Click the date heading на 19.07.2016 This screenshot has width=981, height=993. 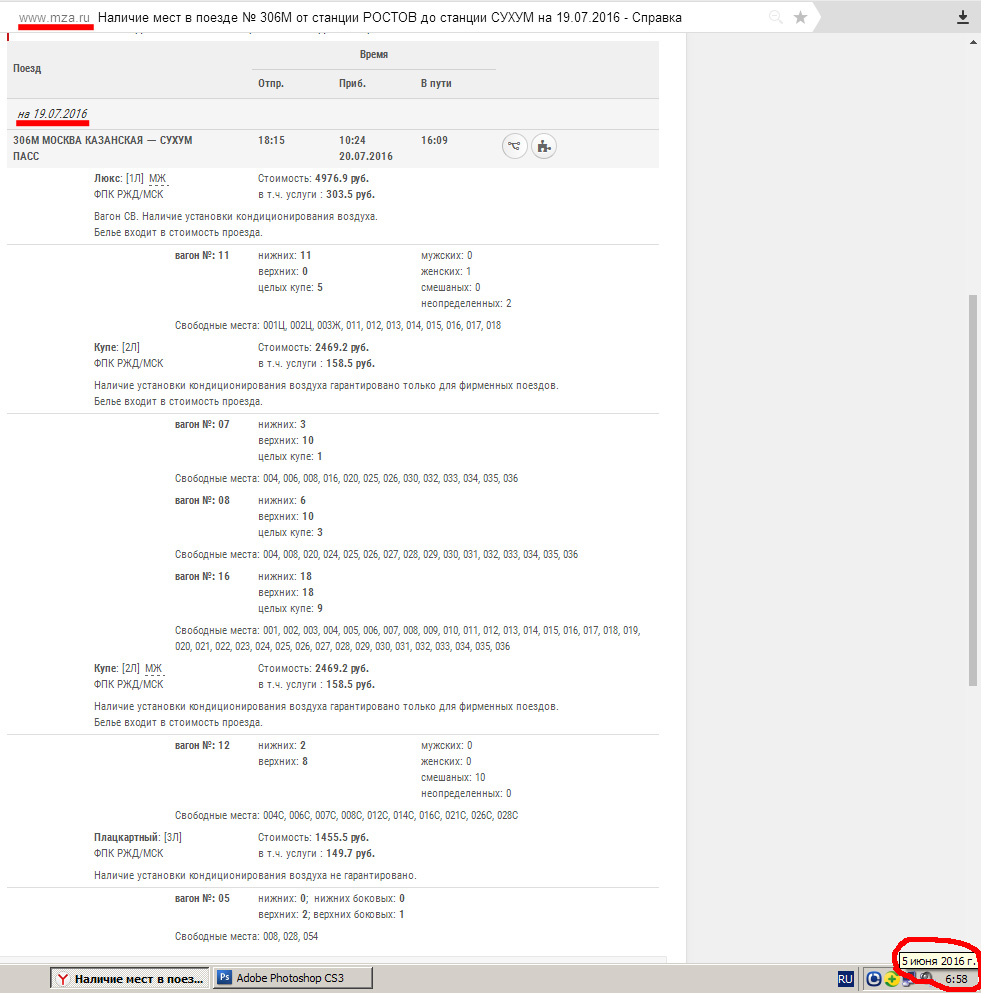[52, 114]
